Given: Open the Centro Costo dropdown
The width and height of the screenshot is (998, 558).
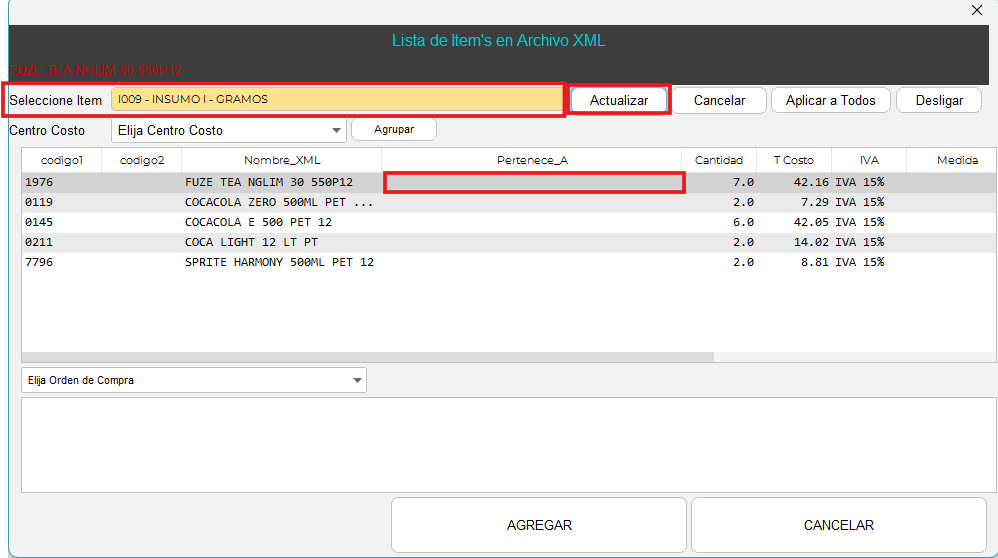Looking at the screenshot, I should point(228,130).
